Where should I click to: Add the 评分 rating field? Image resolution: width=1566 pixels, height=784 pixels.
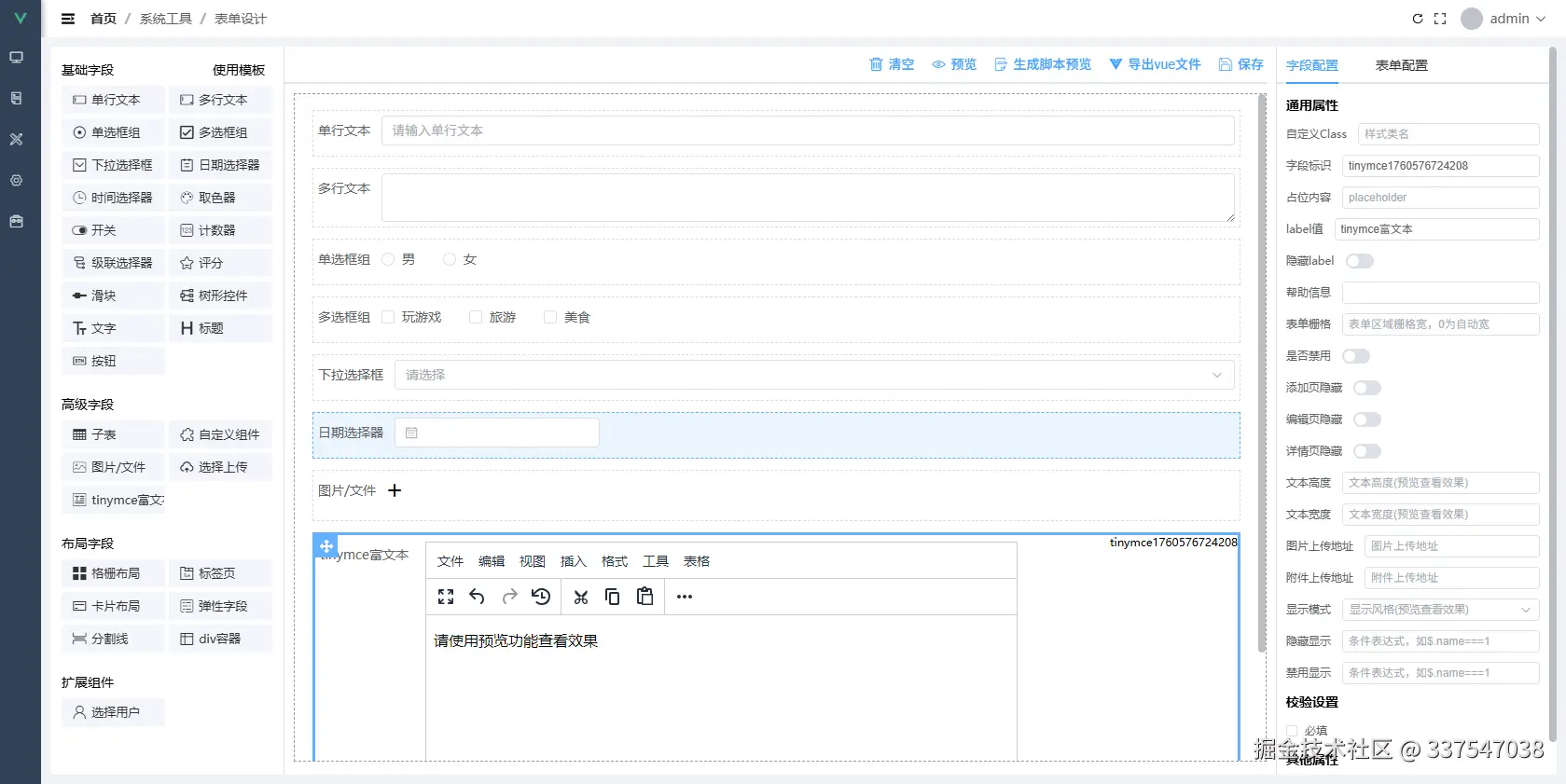[x=220, y=263]
